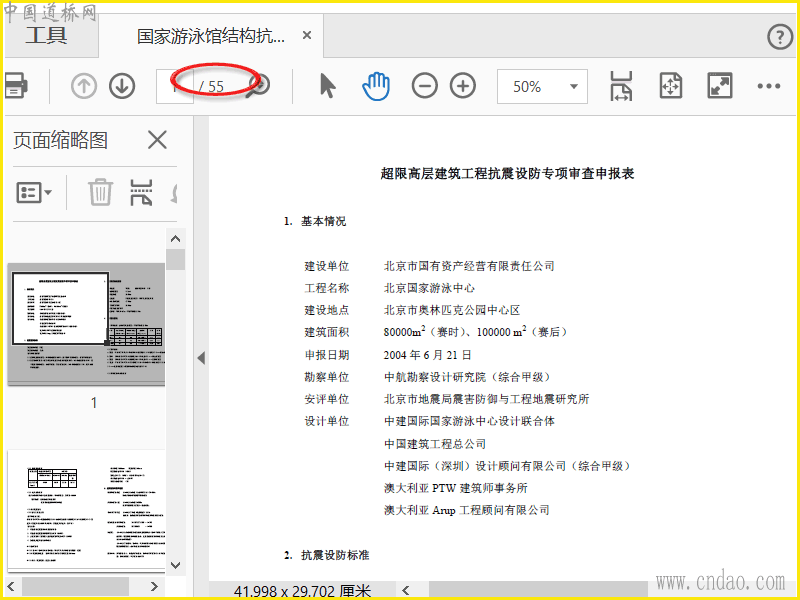Close the 页面缩略图 panel
Viewport: 800px width, 600px height.
[x=157, y=139]
